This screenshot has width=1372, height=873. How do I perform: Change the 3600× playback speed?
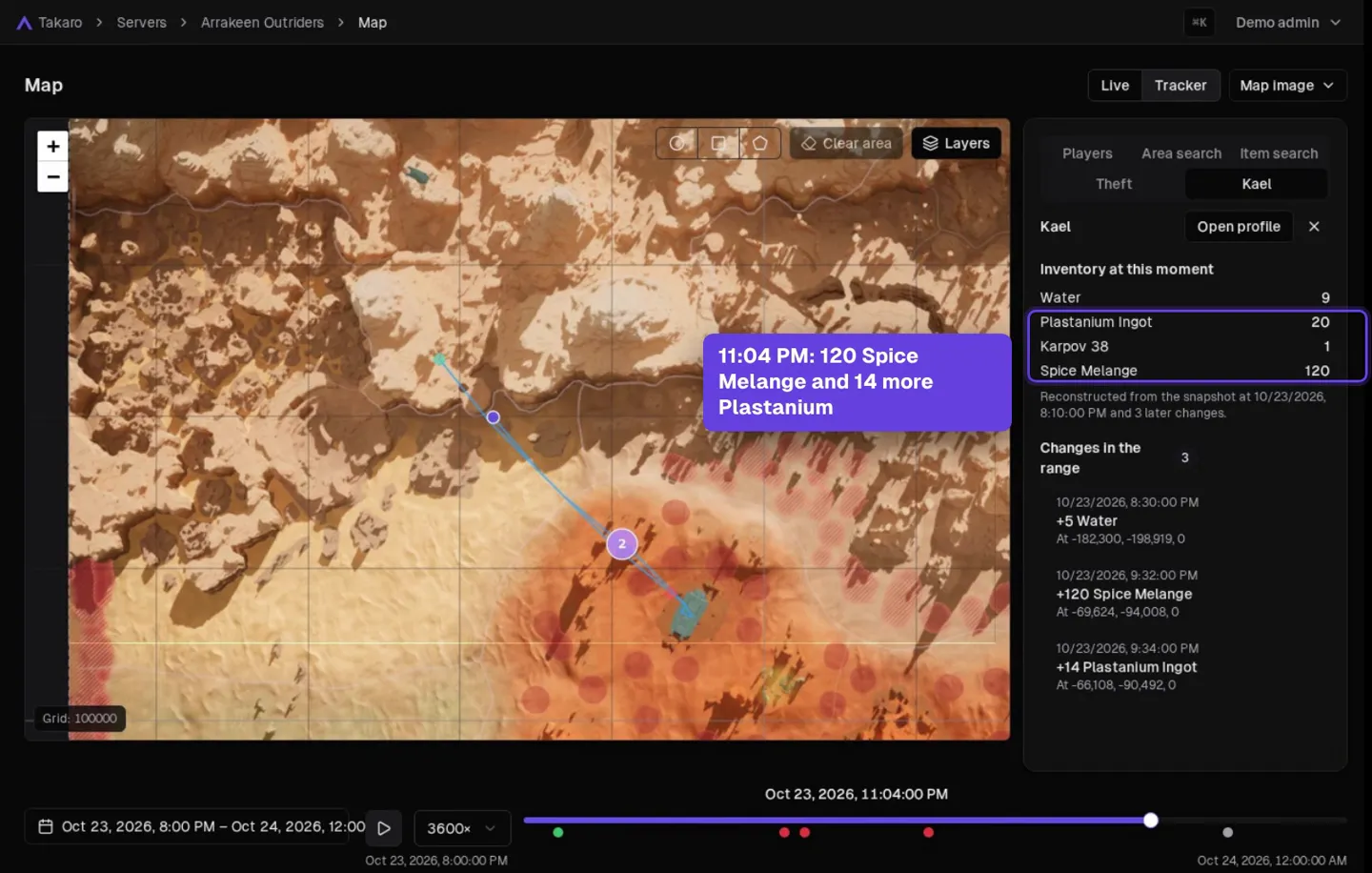[462, 828]
